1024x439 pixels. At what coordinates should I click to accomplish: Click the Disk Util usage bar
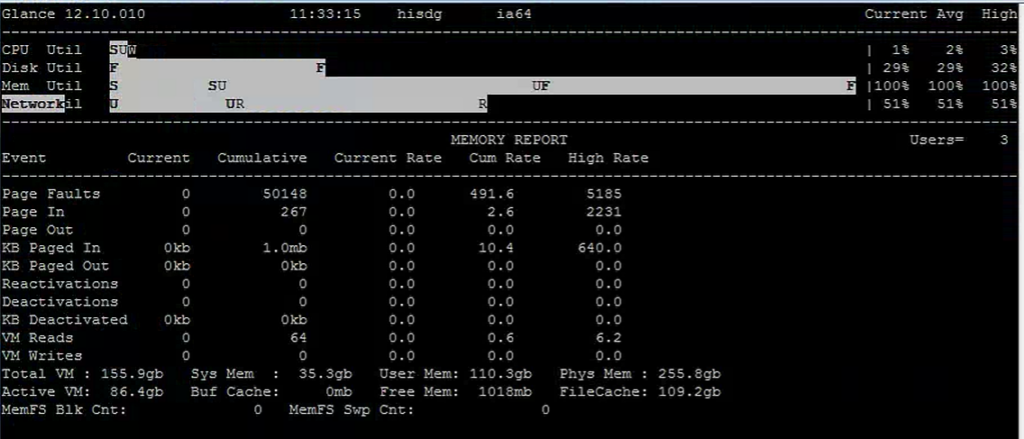pos(217,67)
